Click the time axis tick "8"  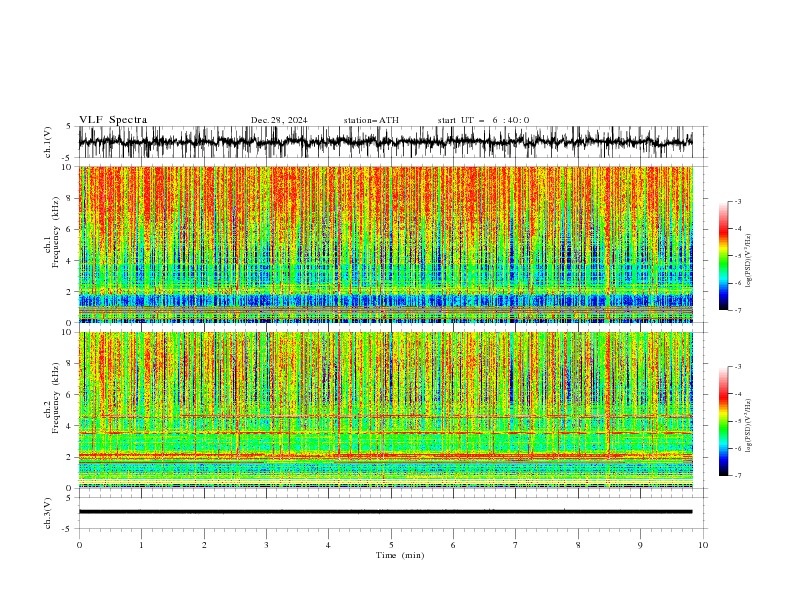pos(578,545)
